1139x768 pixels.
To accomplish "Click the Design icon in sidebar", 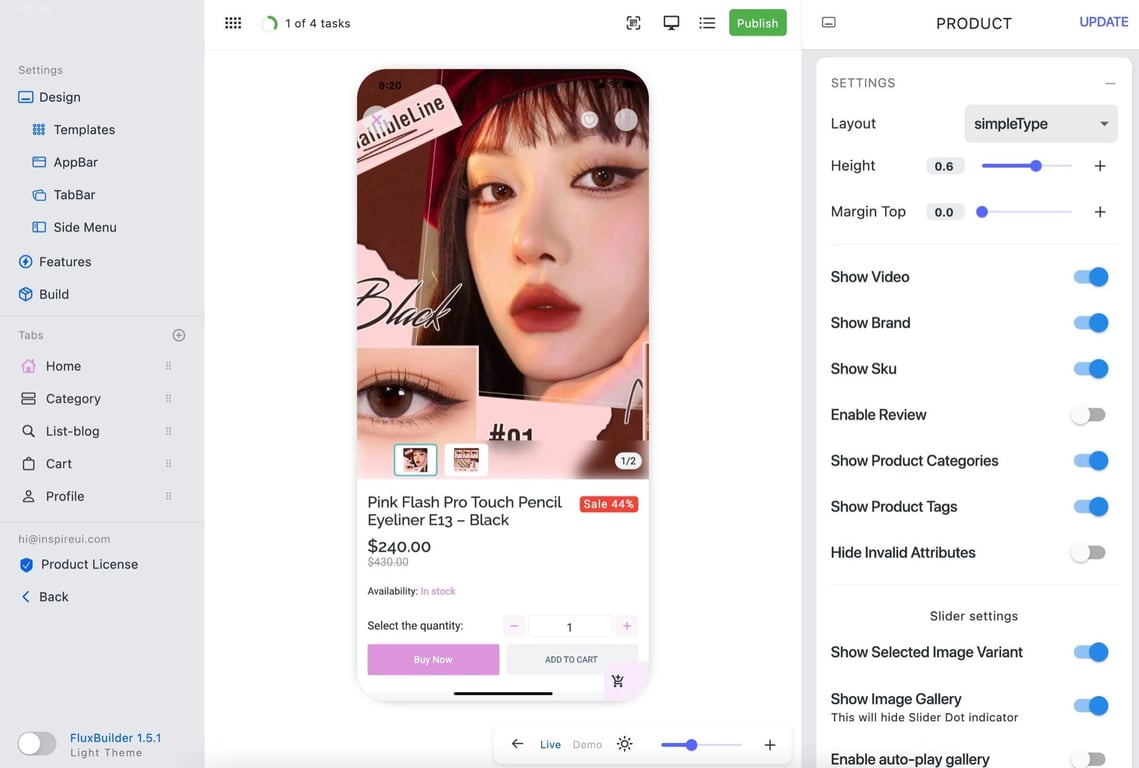I will (25, 97).
